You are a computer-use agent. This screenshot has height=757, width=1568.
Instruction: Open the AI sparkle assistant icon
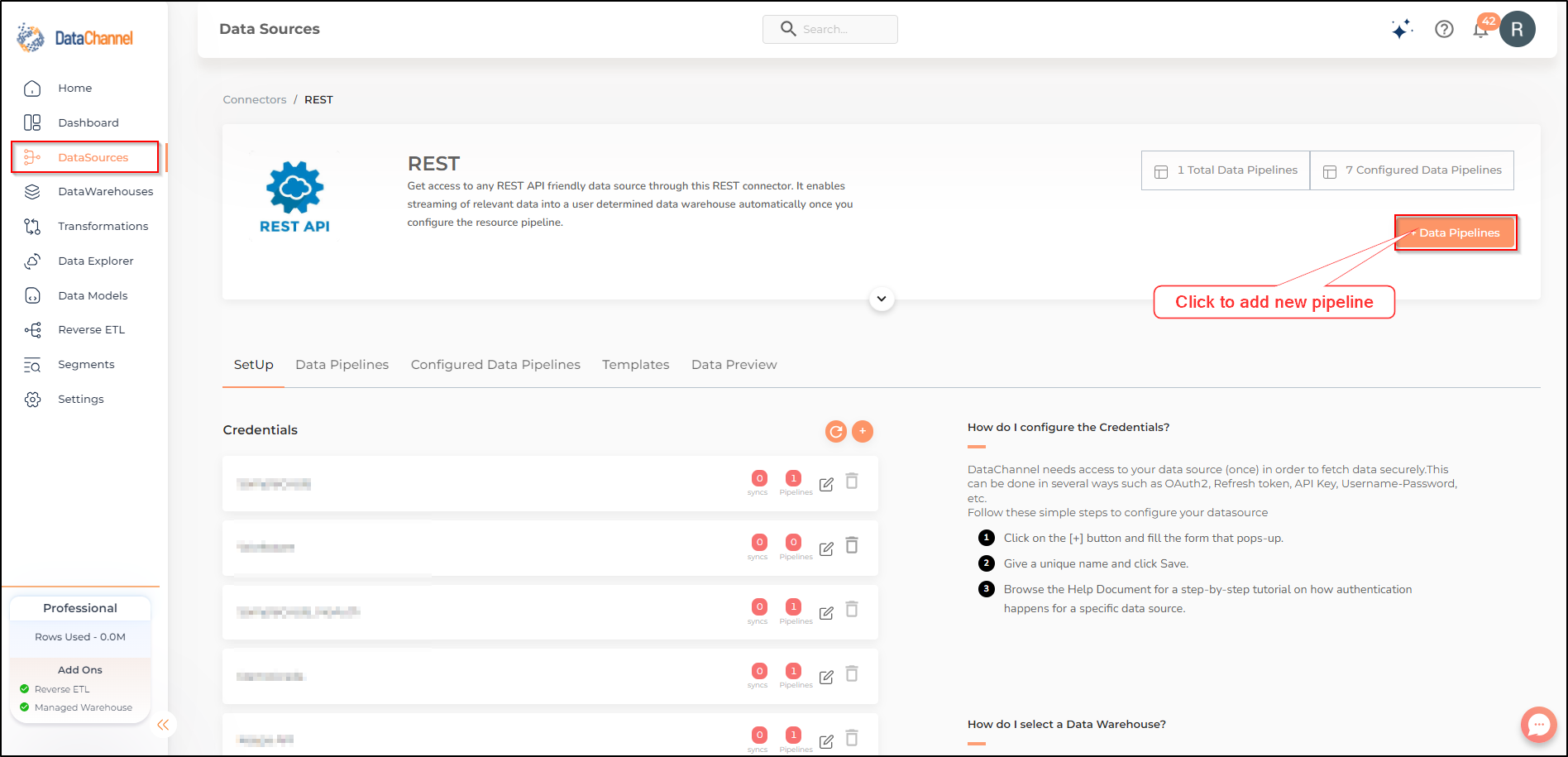pos(1401,29)
